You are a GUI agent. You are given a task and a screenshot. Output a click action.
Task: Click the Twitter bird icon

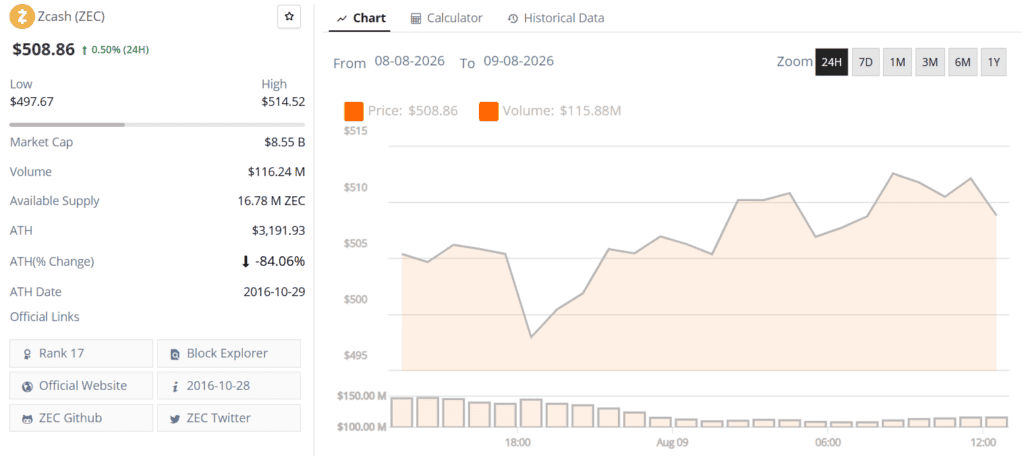174,419
